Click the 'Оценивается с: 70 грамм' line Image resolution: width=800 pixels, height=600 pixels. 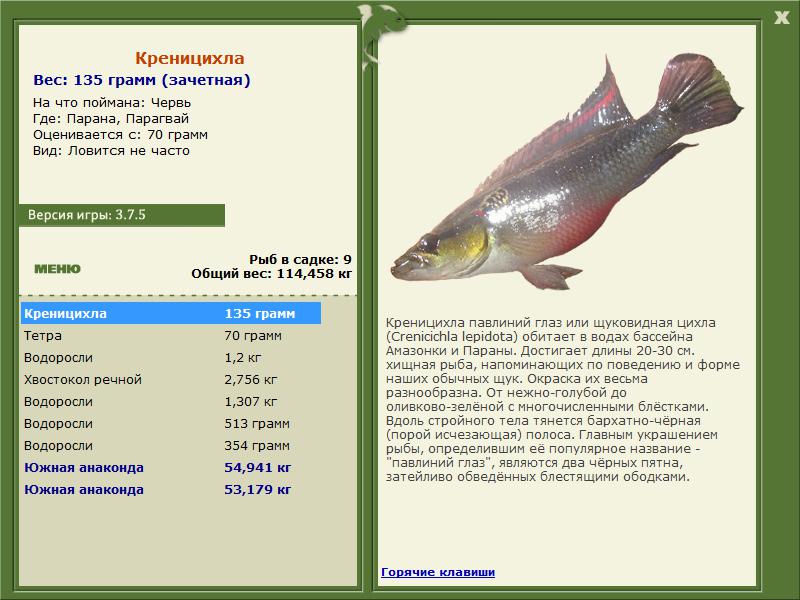(120, 135)
